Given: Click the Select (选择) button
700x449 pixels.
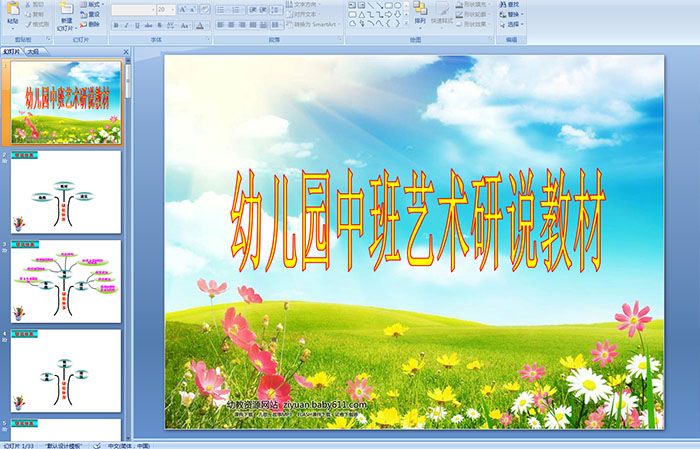Looking at the screenshot, I should click(x=512, y=24).
